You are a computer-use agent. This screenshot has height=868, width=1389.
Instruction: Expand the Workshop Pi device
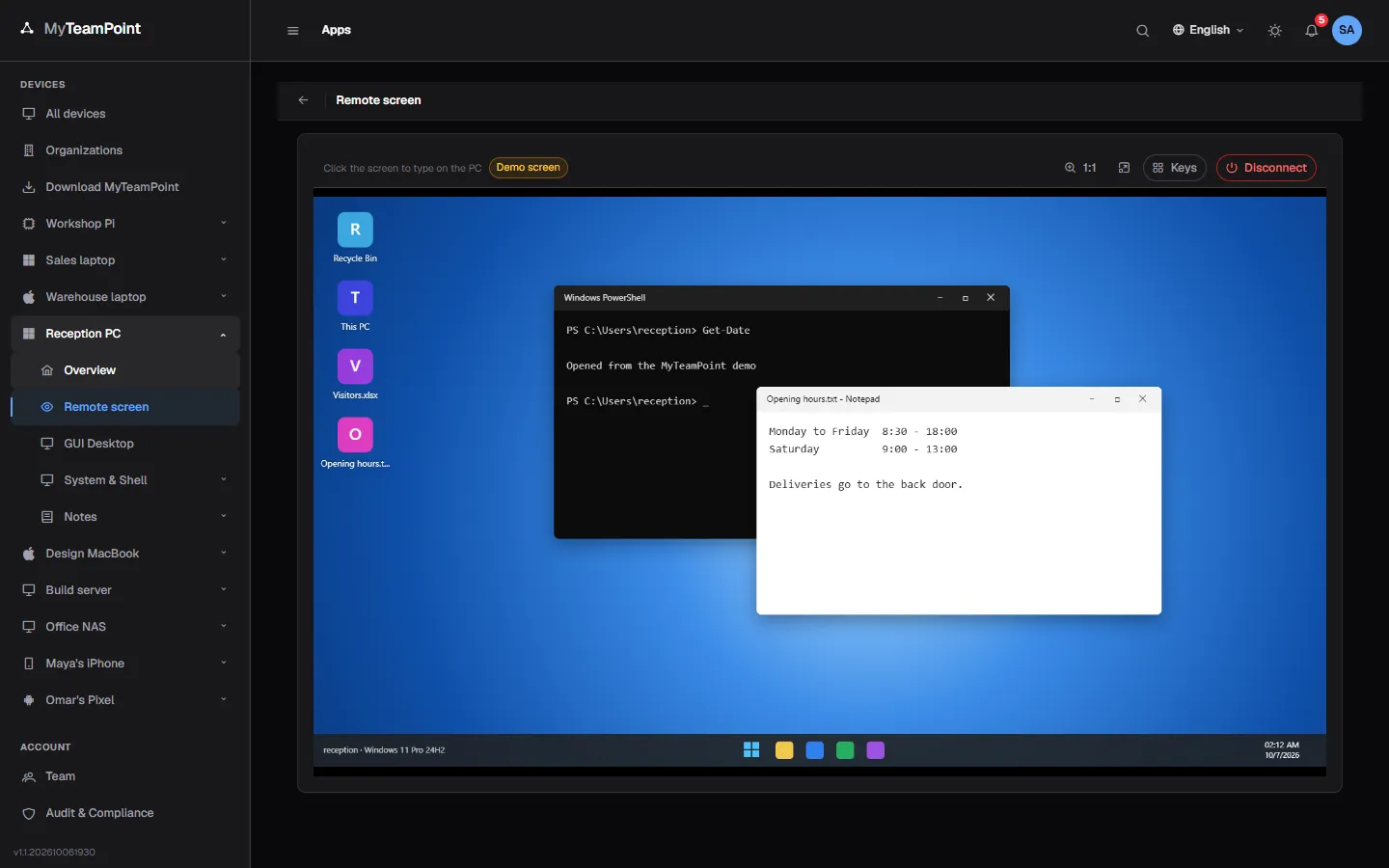point(125,224)
